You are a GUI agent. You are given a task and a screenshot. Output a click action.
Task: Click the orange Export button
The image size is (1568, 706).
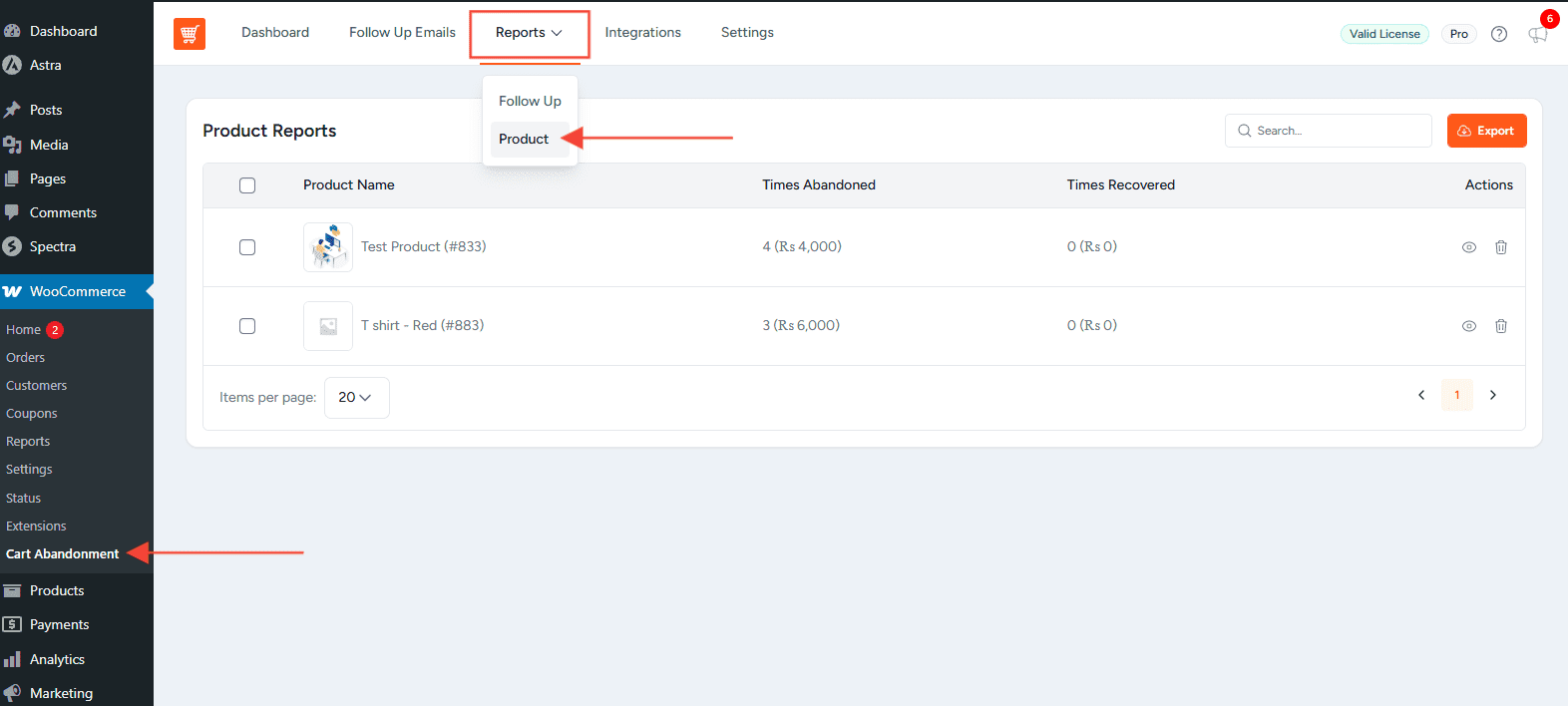[x=1486, y=131]
